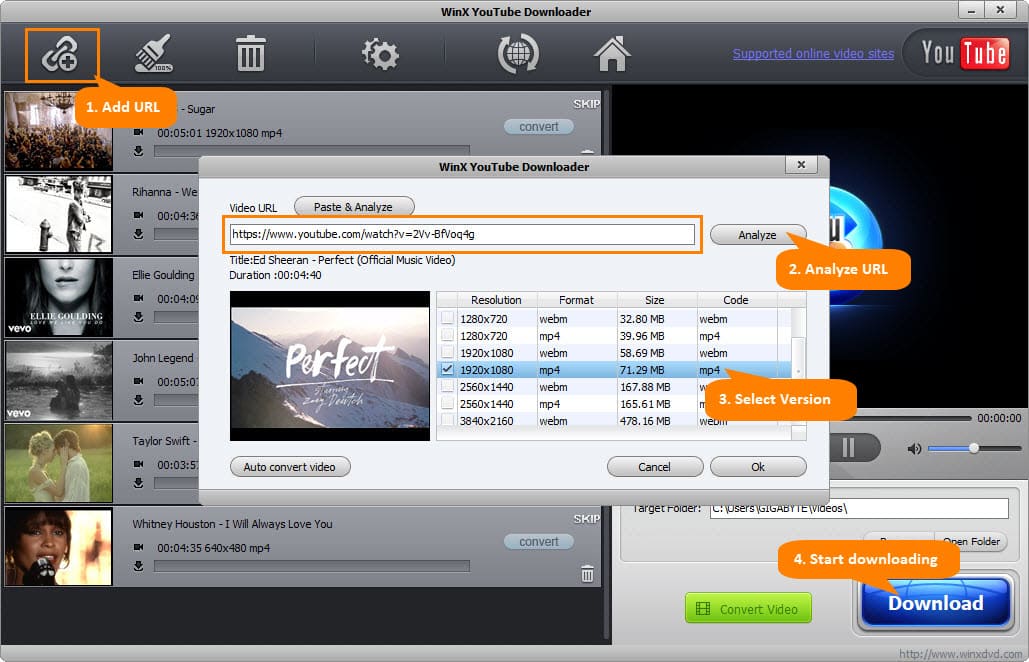Screen dimensions: 1029x662
Task: Click camera icon on Whitney Houston row
Action: (x=138, y=547)
